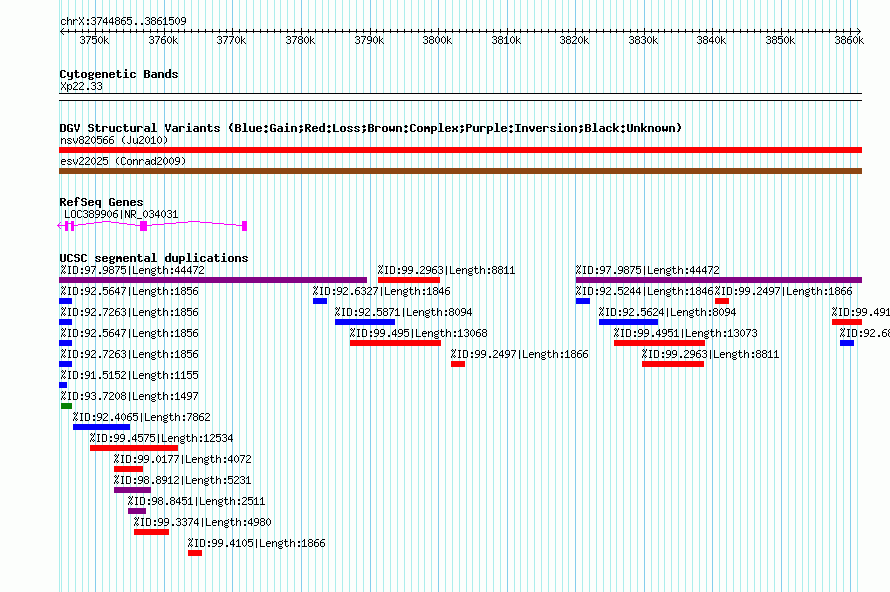Choose the 3830k ruler label
This screenshot has height=592, width=890.
644,40
